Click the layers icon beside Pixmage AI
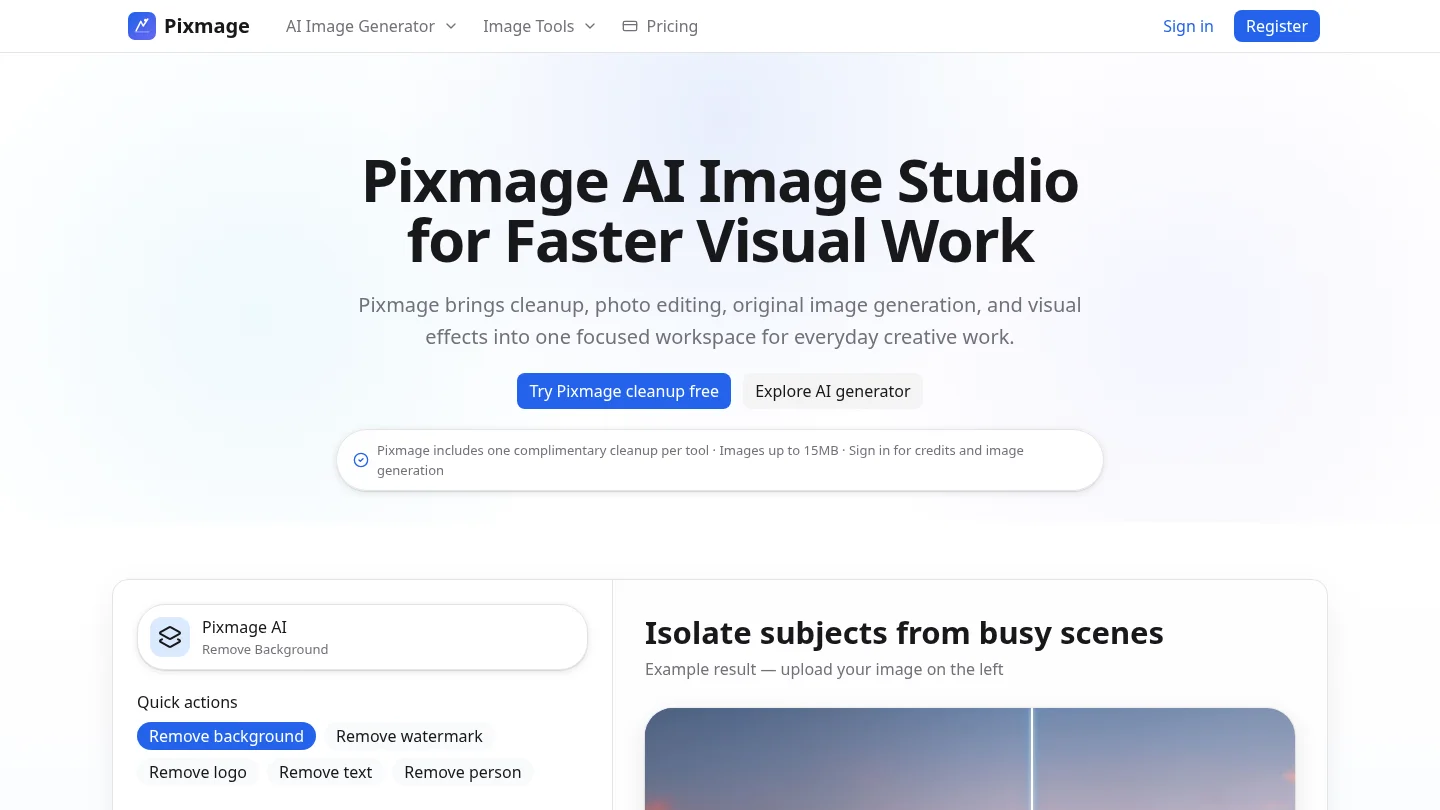Screen dimensions: 1440x810 tap(170, 637)
